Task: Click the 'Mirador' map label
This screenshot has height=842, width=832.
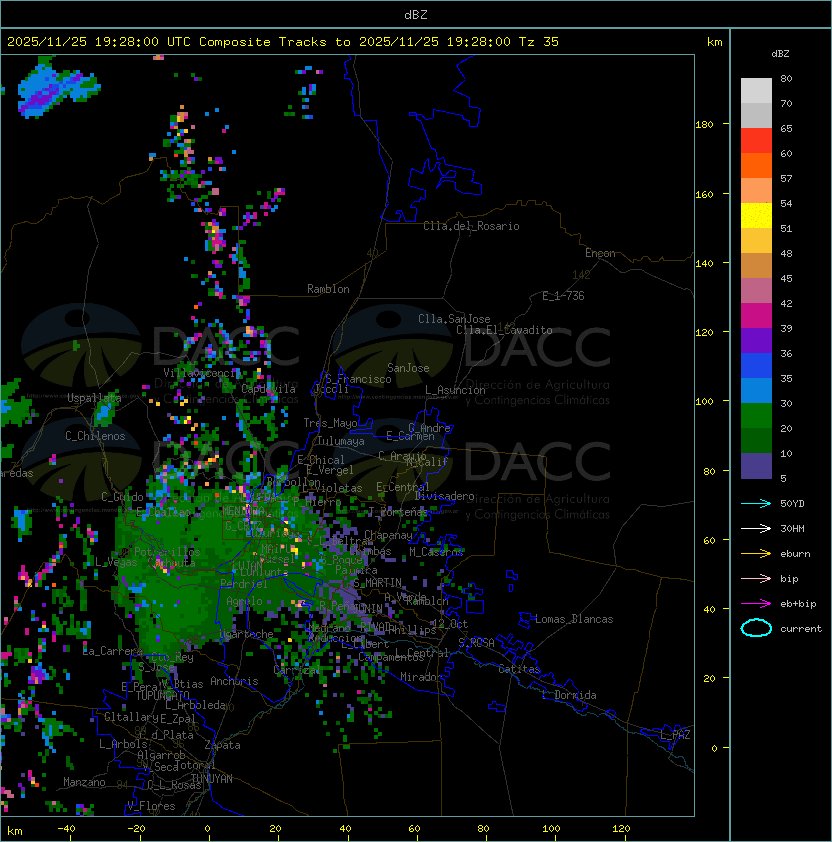Action: tap(421, 677)
